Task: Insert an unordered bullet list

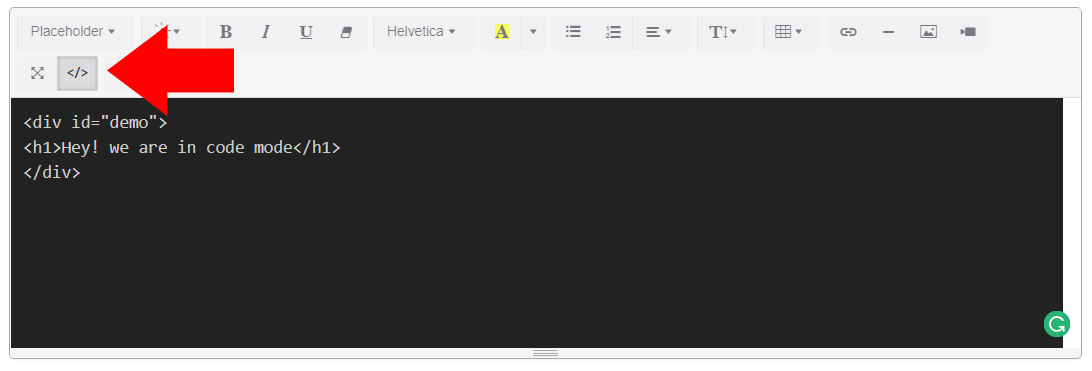Action: pyautogui.click(x=573, y=32)
